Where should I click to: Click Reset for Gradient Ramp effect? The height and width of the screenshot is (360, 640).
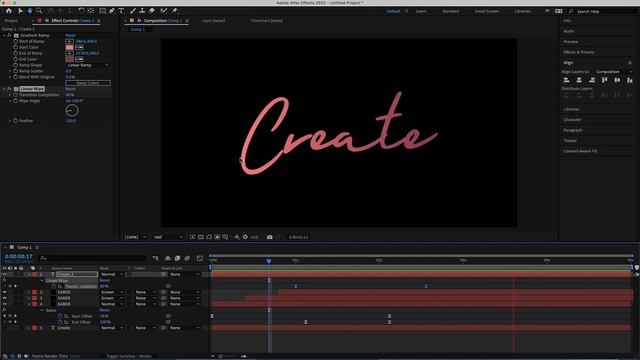70,36
